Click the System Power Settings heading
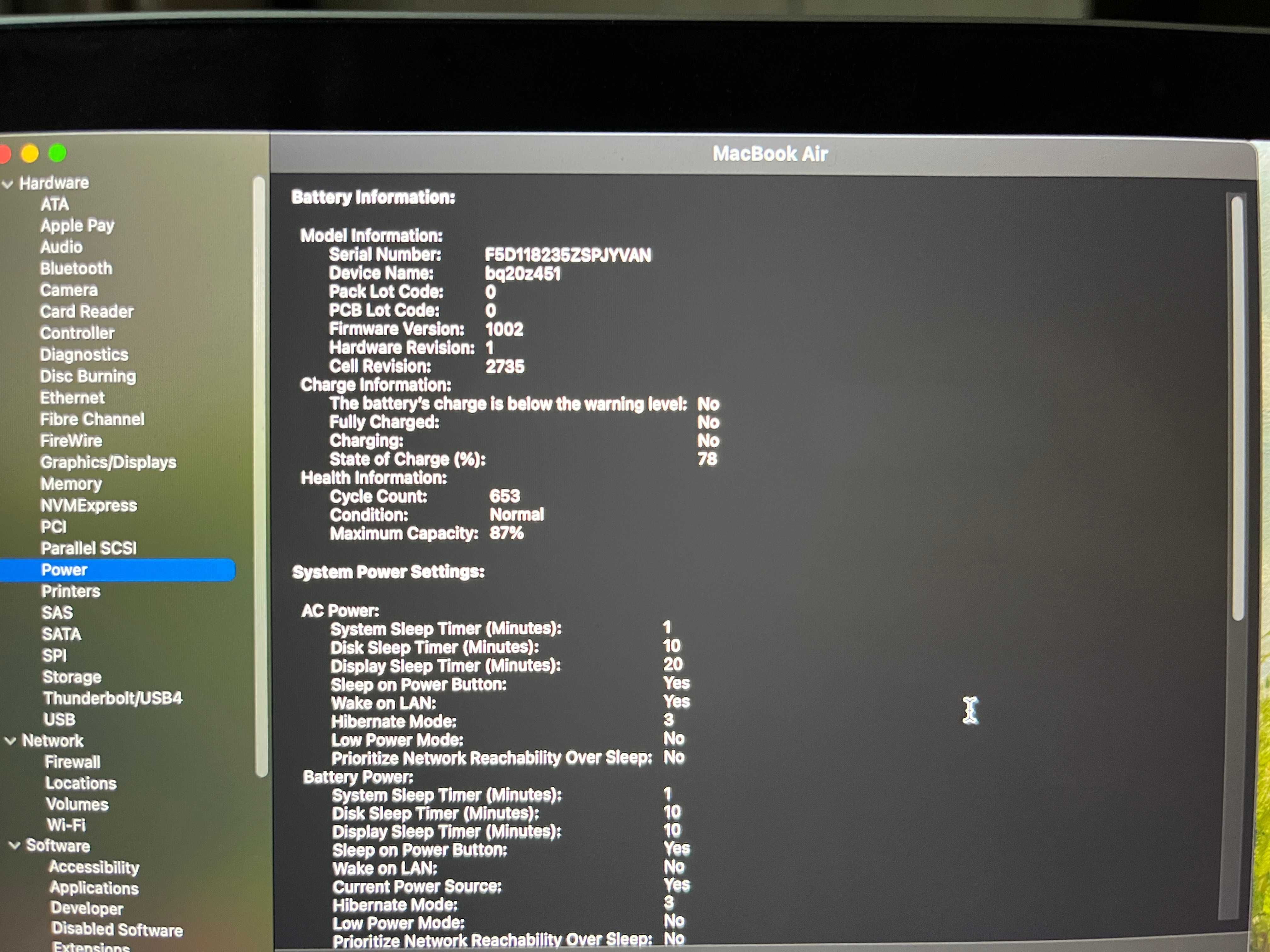The image size is (1270, 952). click(388, 572)
